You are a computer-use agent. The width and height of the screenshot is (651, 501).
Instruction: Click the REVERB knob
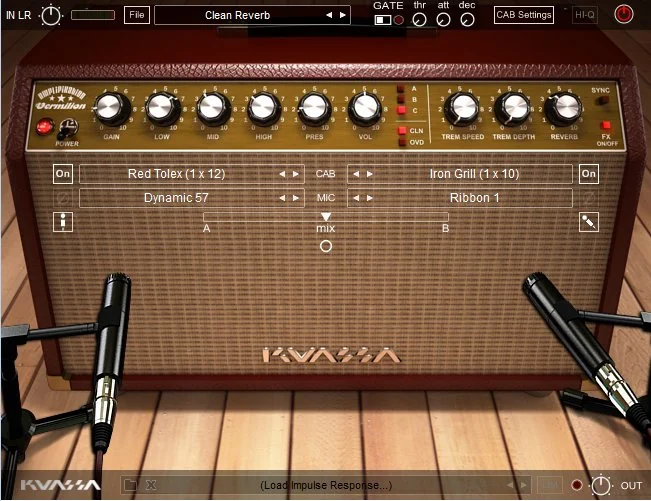coord(563,108)
